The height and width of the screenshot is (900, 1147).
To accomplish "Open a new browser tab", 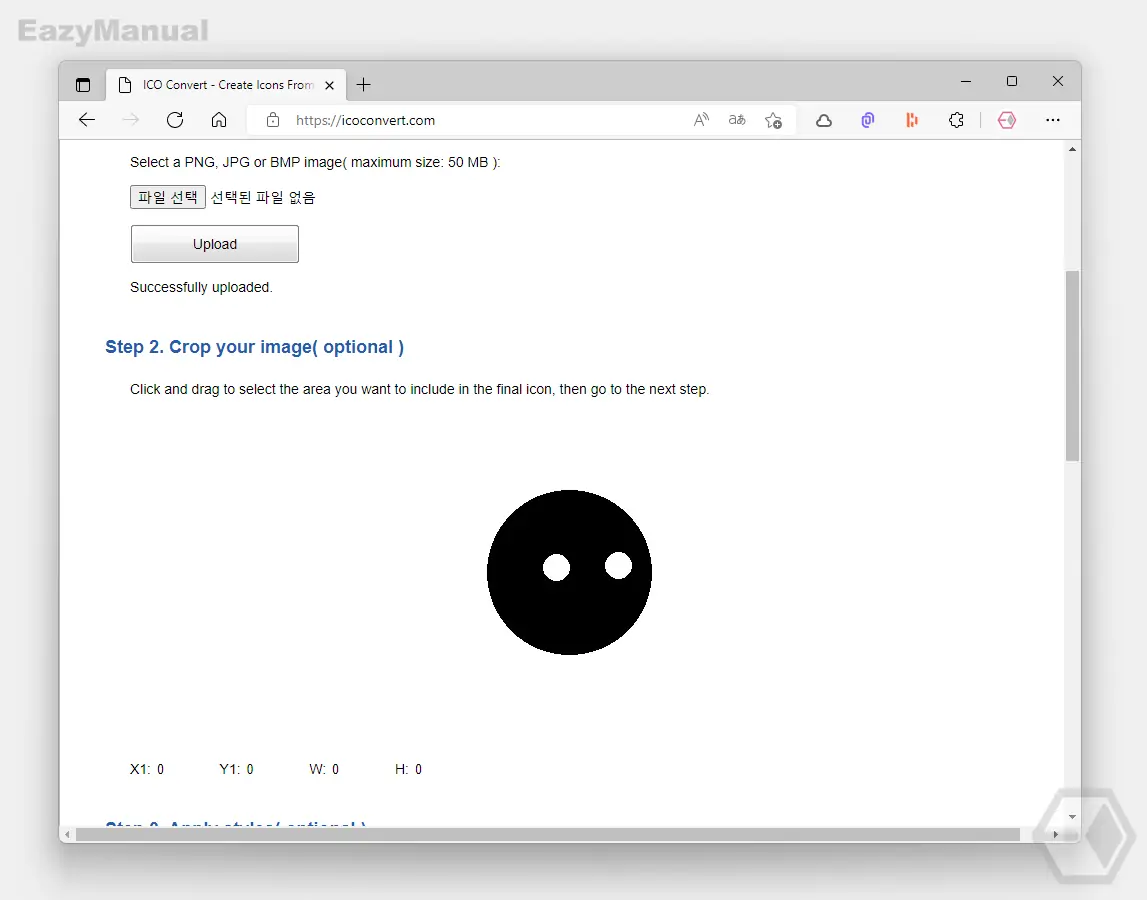I will (364, 85).
